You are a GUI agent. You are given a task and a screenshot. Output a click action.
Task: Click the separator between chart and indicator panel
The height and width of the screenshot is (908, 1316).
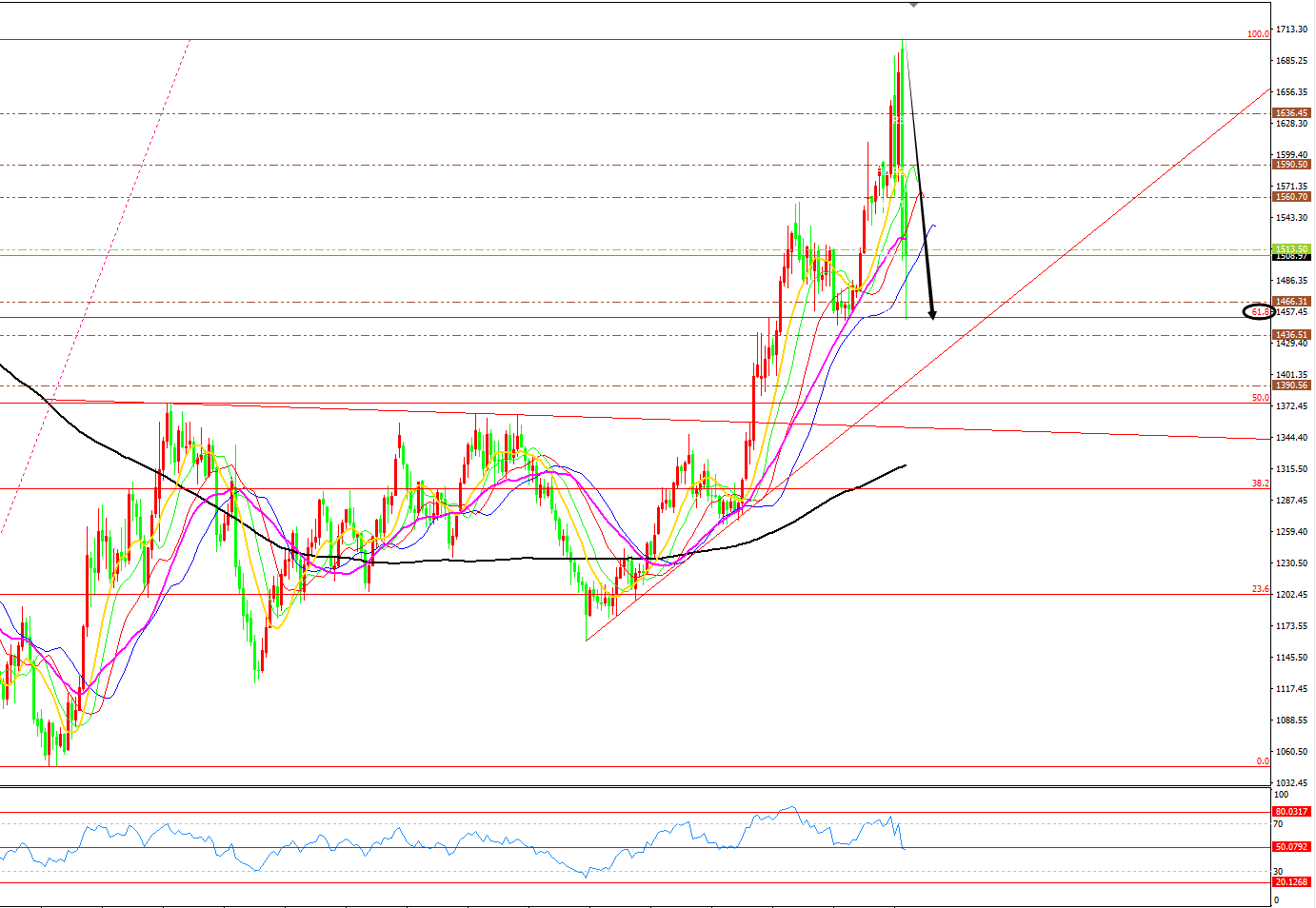tap(636, 786)
